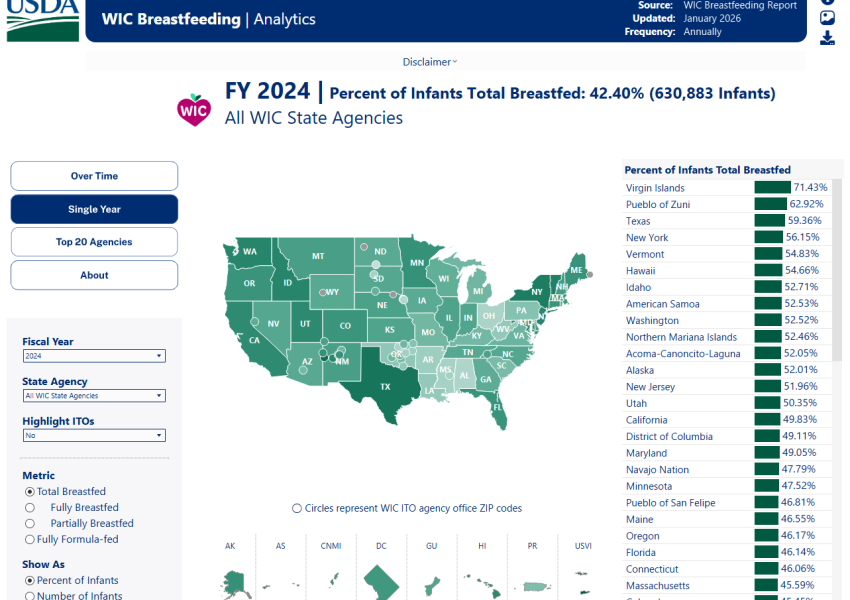
Task: Choose Number of Infants under Show As
Action: tap(31, 596)
